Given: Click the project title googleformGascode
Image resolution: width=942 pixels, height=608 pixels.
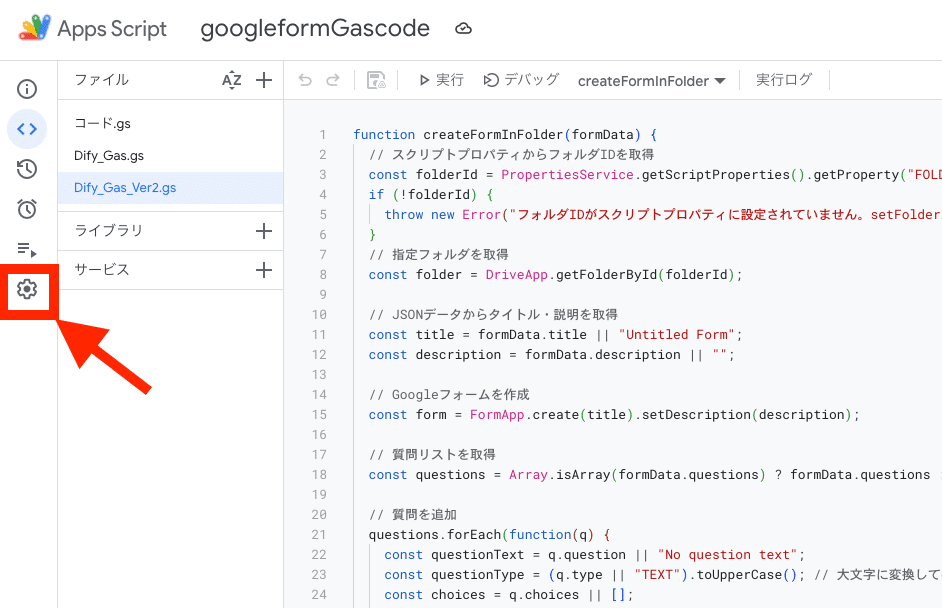Looking at the screenshot, I should point(315,28).
